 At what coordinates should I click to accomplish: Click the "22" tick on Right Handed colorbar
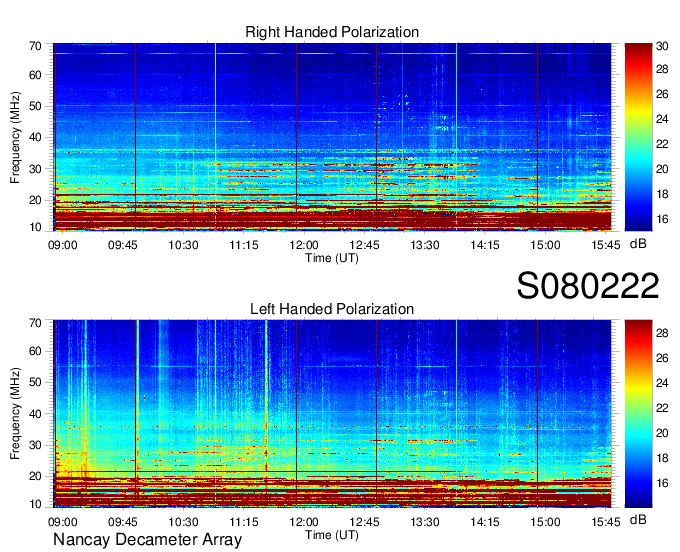point(662,144)
